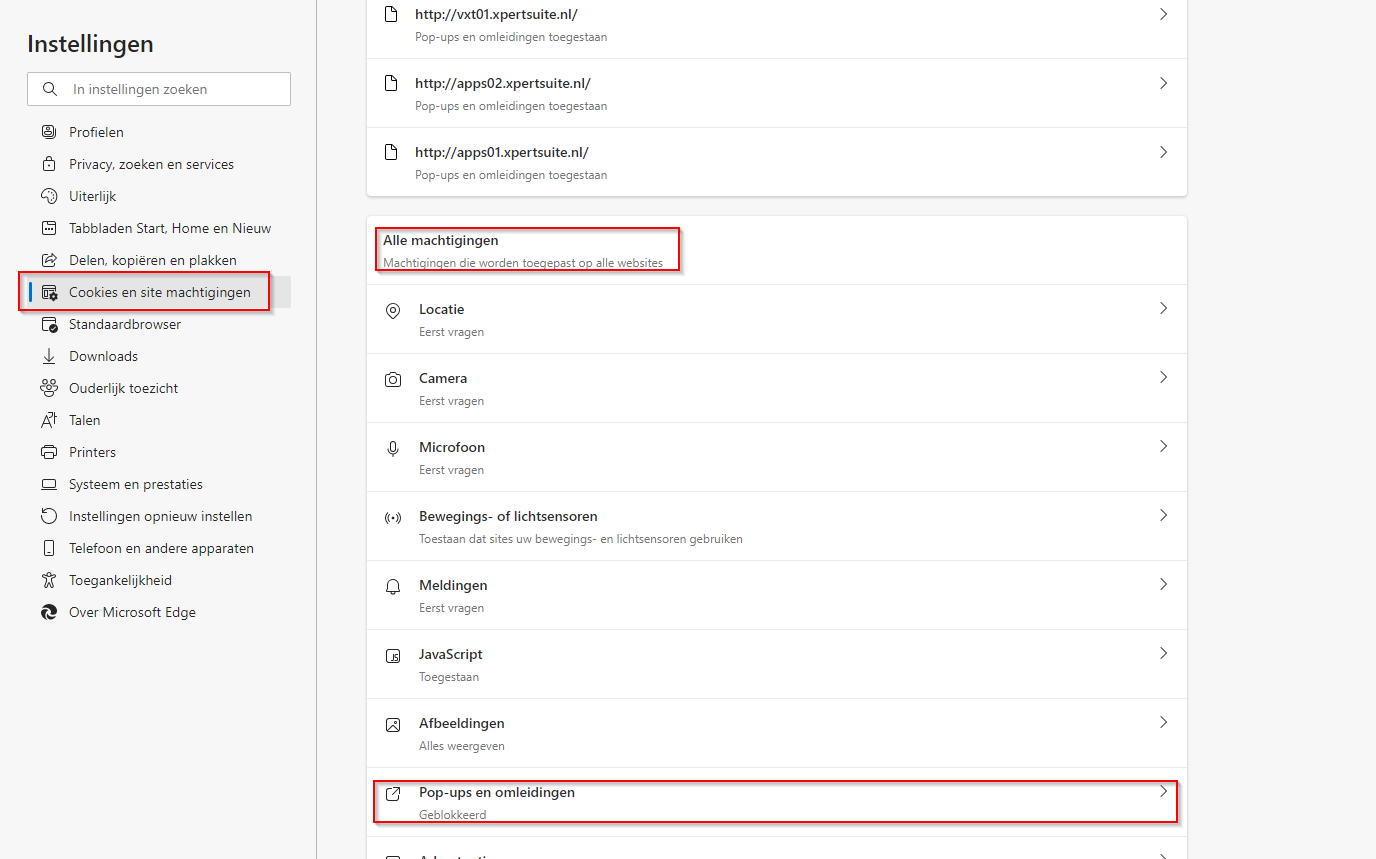The height and width of the screenshot is (859, 1376).
Task: Click the Downloads arrow icon
Action: pyautogui.click(x=49, y=356)
